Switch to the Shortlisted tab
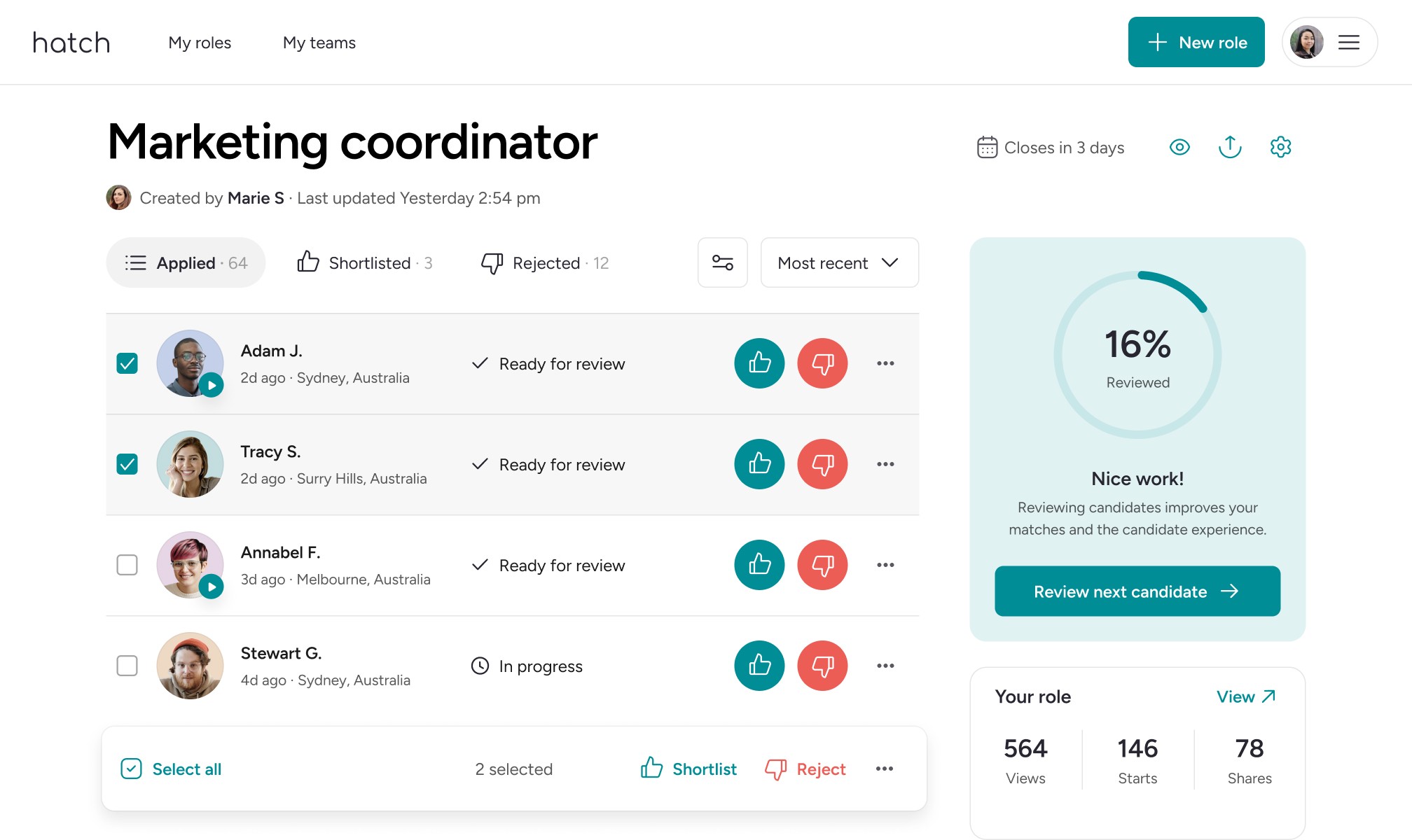1412x840 pixels. point(365,262)
